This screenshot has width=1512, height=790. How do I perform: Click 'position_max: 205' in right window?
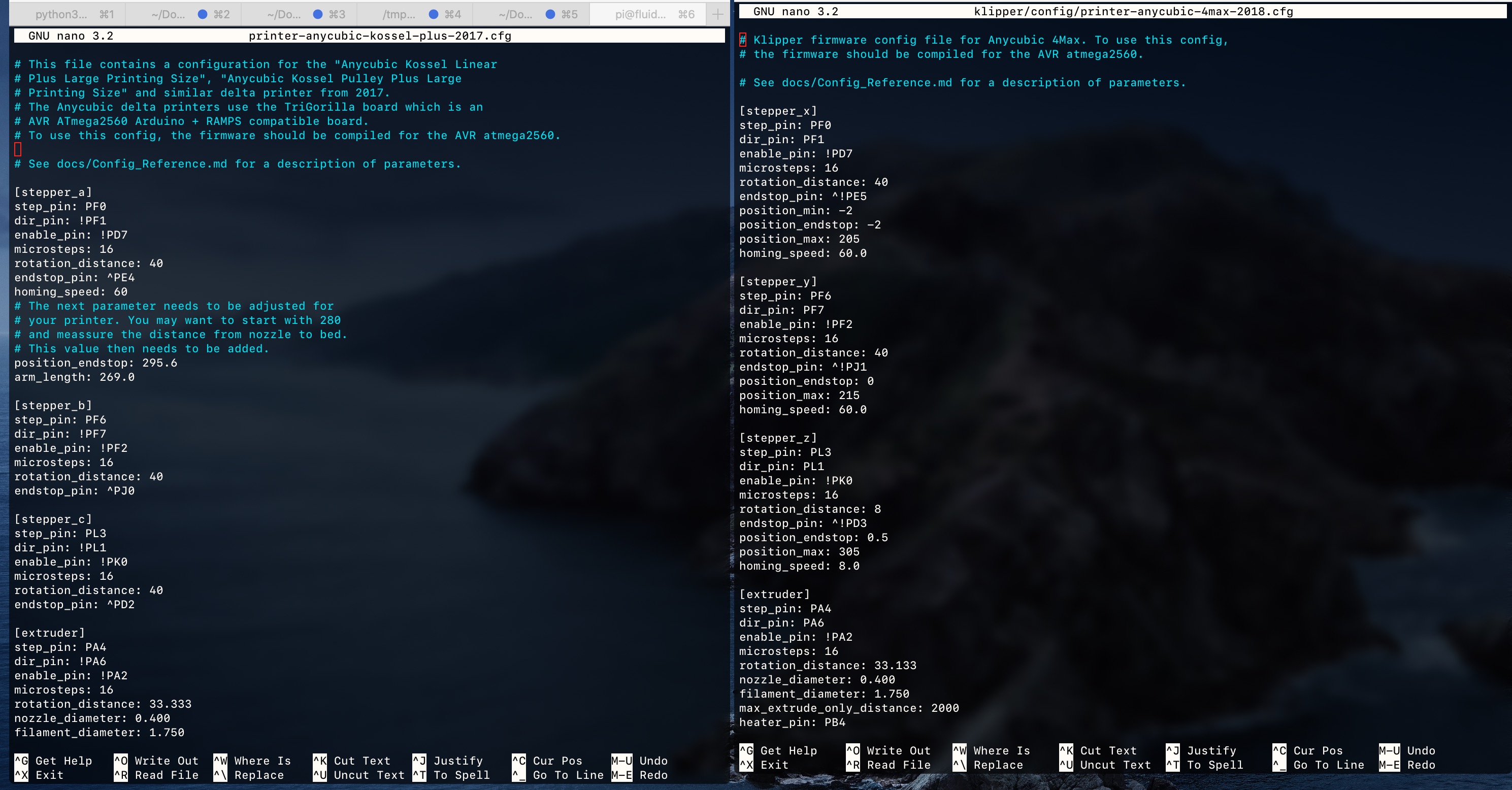[800, 239]
